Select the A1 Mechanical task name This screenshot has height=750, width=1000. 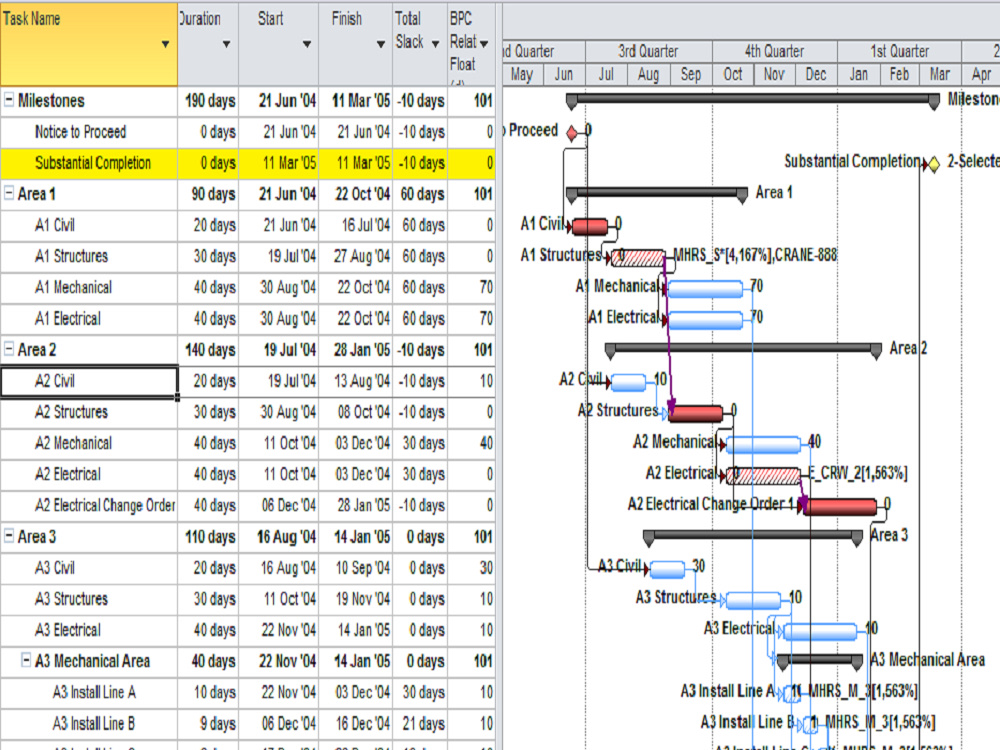(73, 288)
